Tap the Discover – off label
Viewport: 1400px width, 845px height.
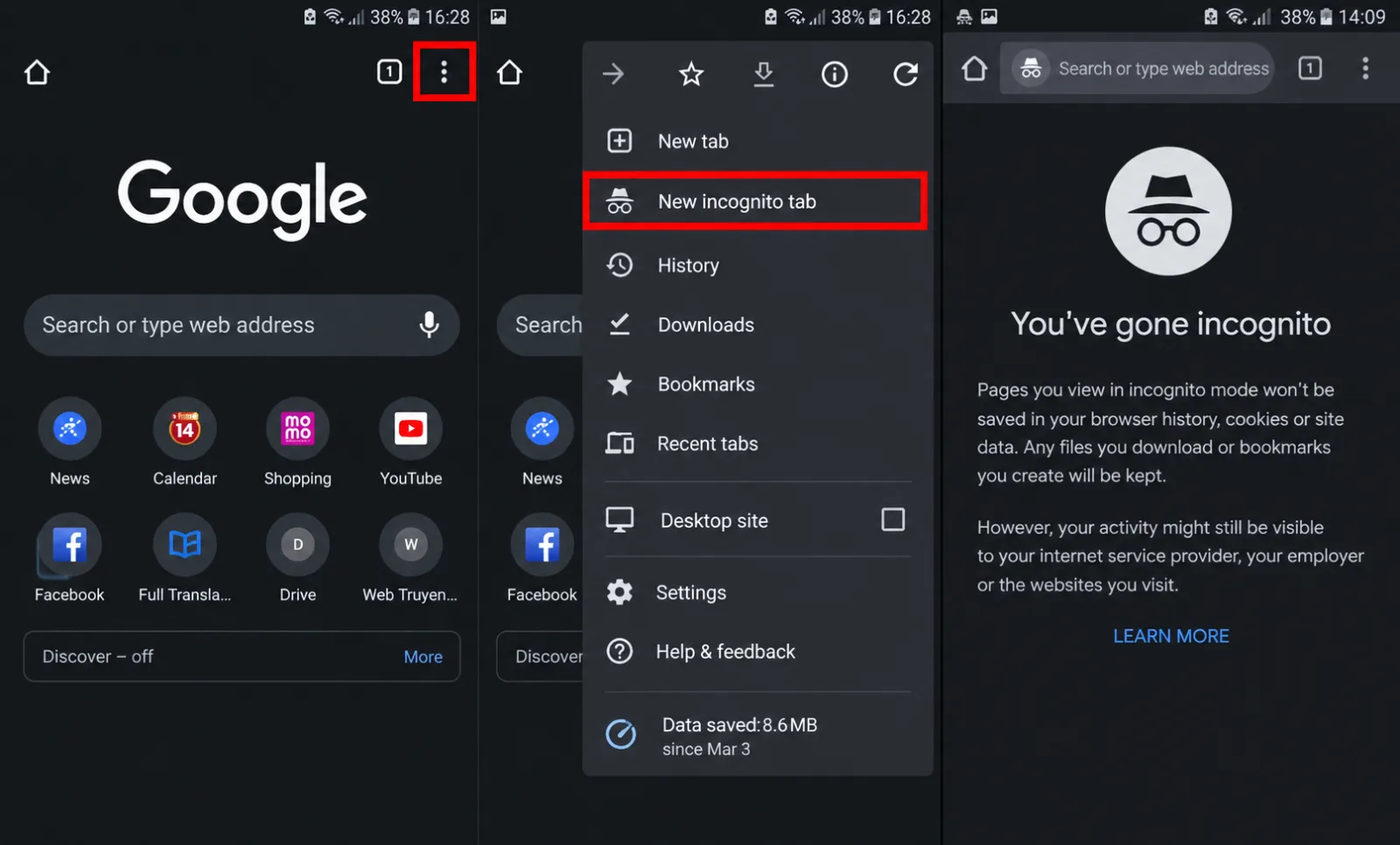pos(98,656)
